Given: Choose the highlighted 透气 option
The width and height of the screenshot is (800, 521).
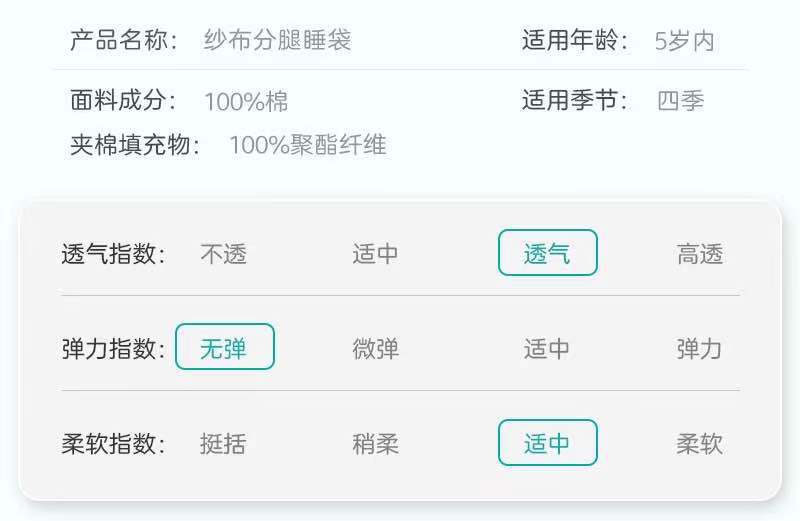Looking at the screenshot, I should (547, 253).
